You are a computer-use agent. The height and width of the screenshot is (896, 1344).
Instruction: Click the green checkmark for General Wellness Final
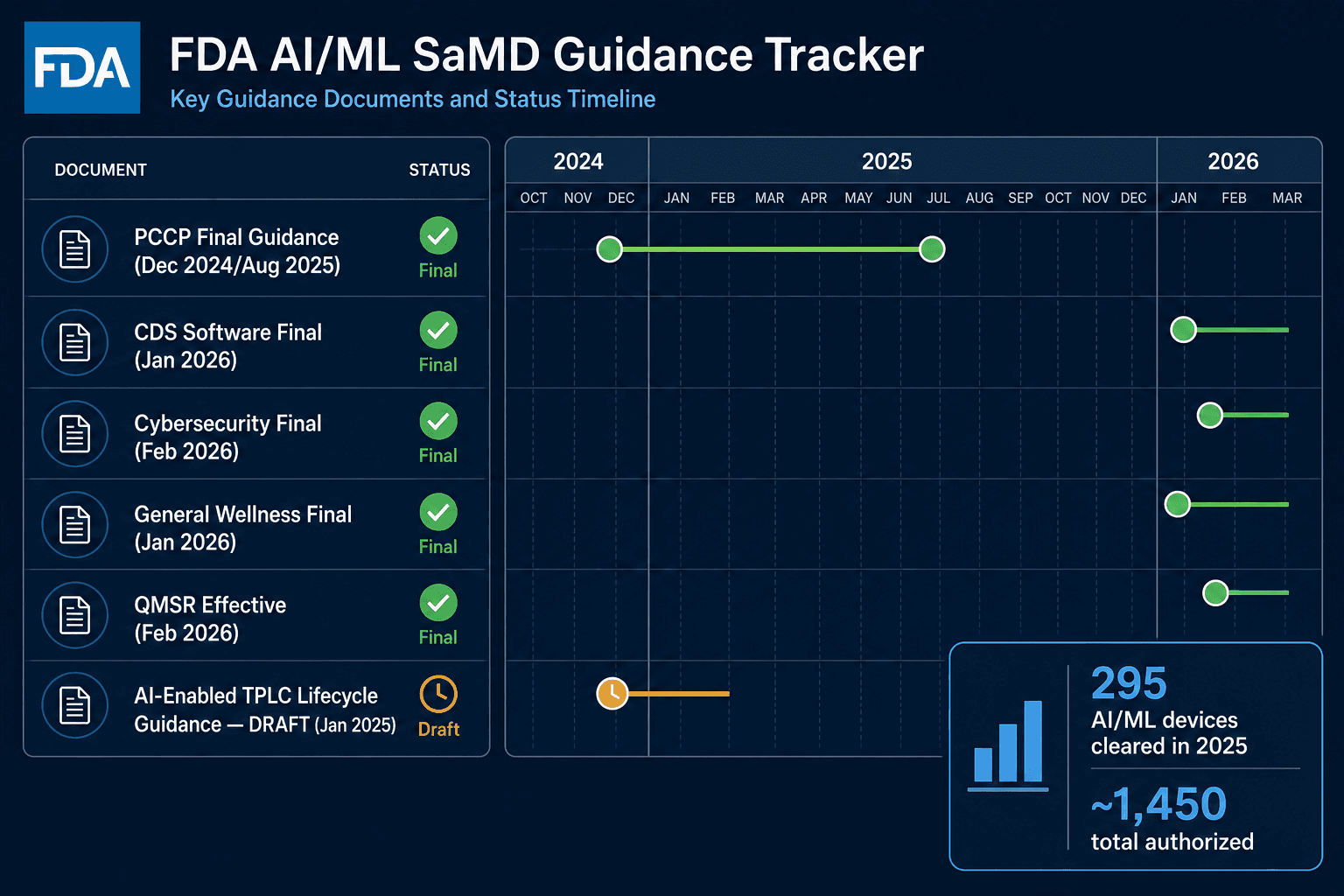pos(438,513)
